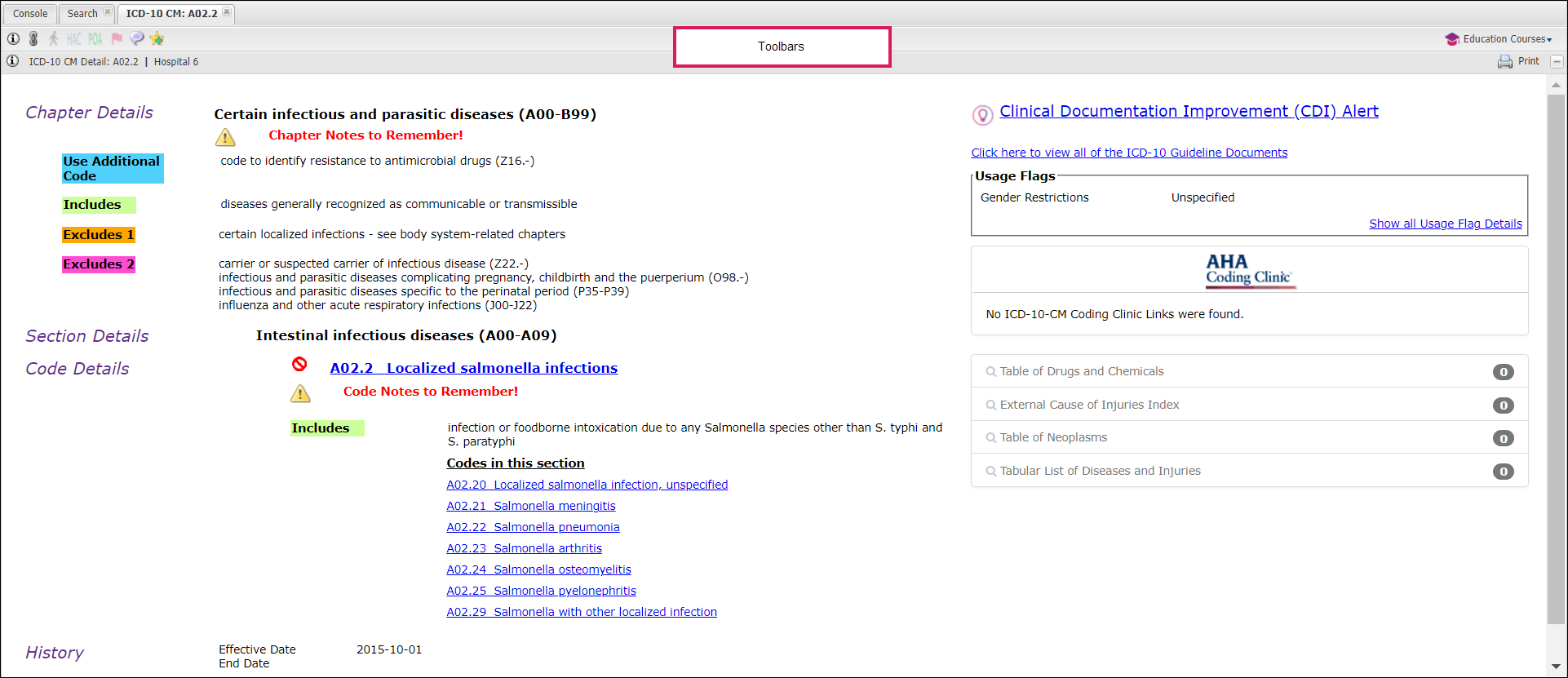
Task: Click the walking person icon
Action: (x=54, y=38)
